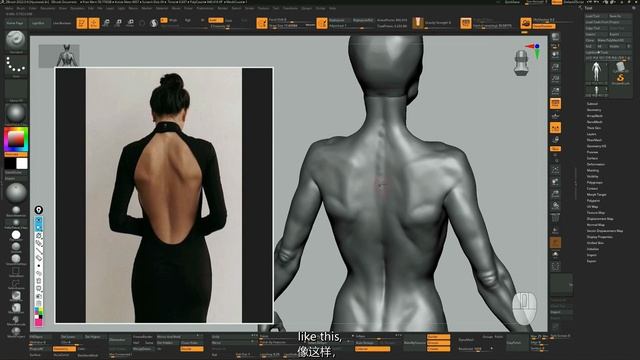640x360 pixels.
Task: Toggle the Floor grid in right shelf
Action: click(555, 116)
